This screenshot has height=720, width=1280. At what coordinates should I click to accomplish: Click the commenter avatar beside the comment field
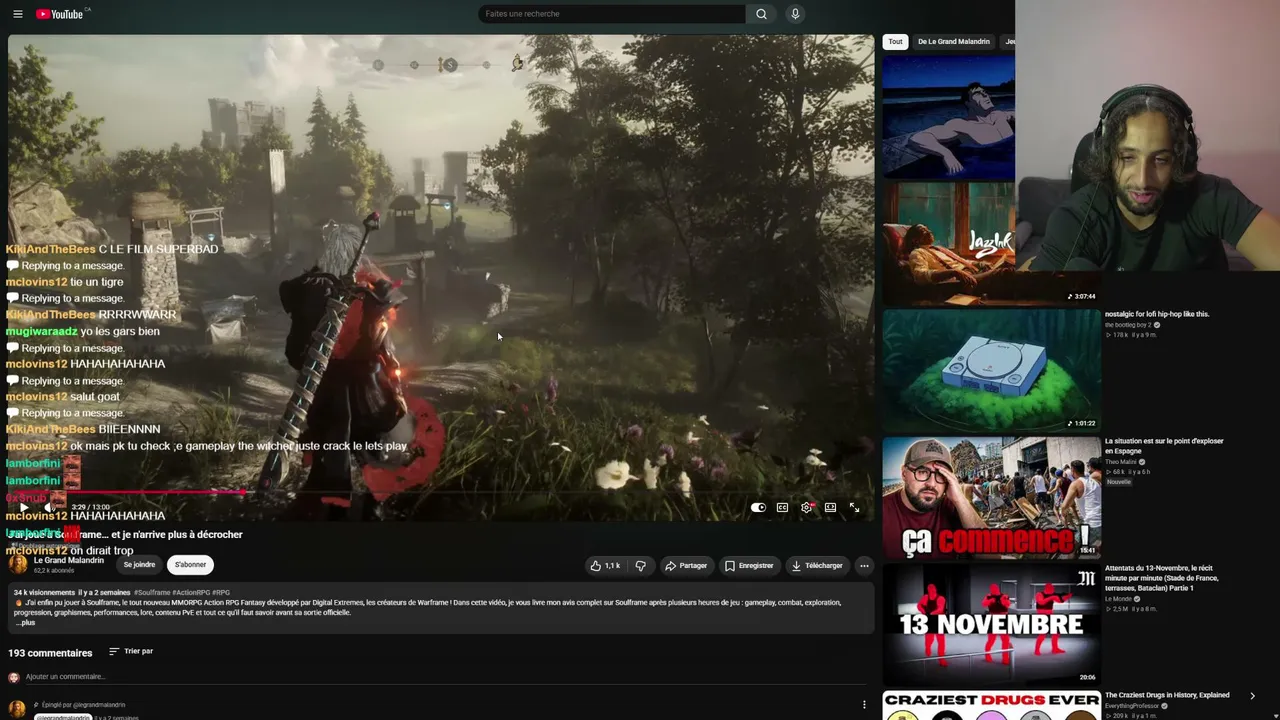(14, 677)
